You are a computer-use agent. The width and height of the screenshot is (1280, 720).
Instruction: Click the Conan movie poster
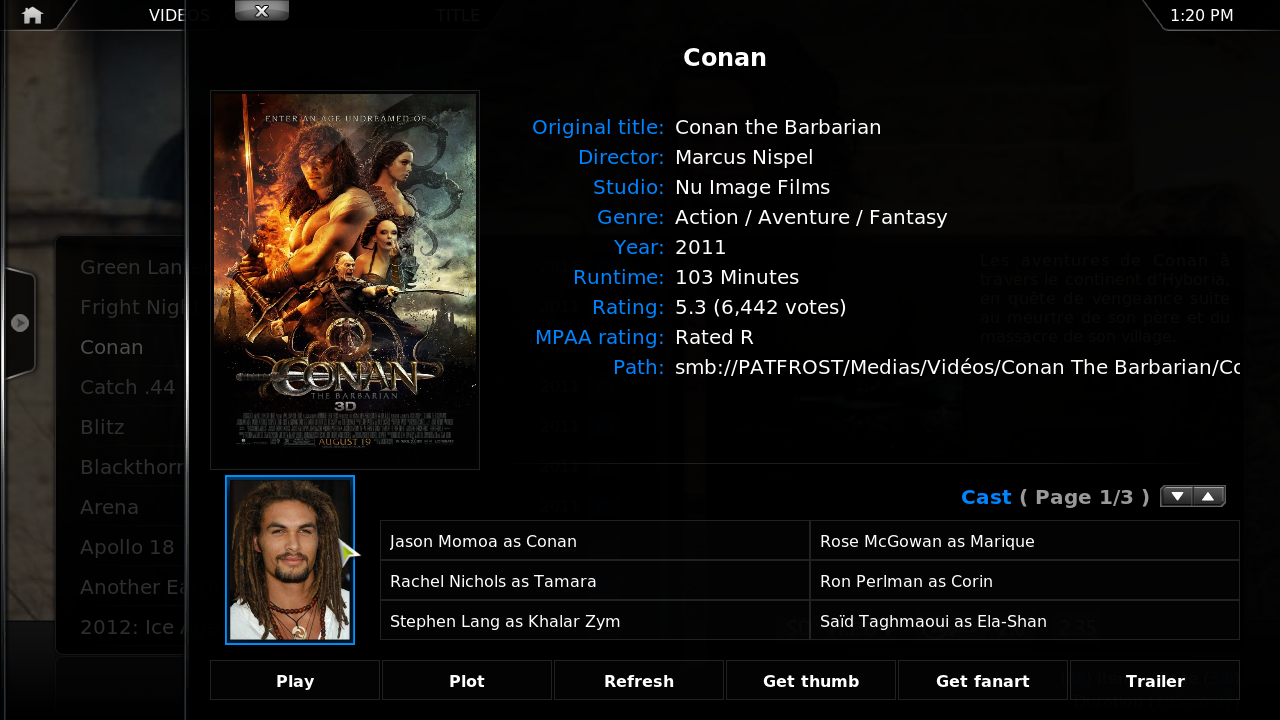click(345, 280)
